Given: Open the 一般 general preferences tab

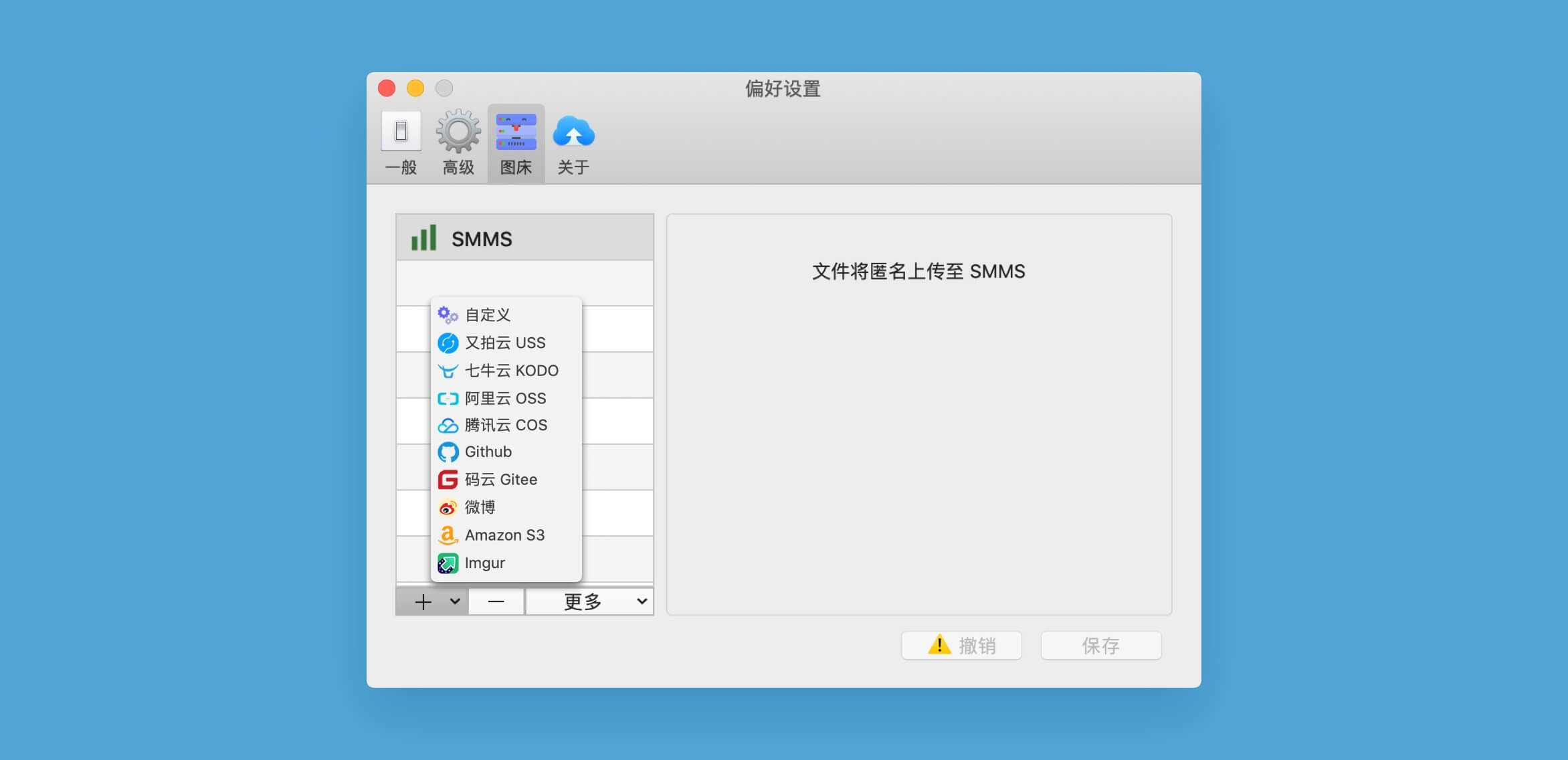Looking at the screenshot, I should pyautogui.click(x=401, y=143).
